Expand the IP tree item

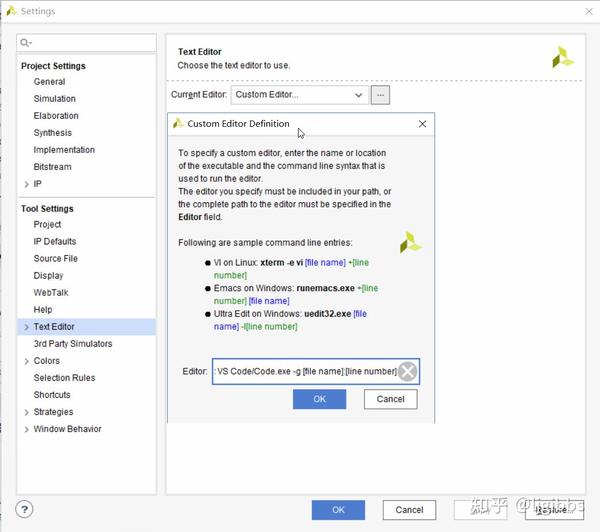(26, 184)
